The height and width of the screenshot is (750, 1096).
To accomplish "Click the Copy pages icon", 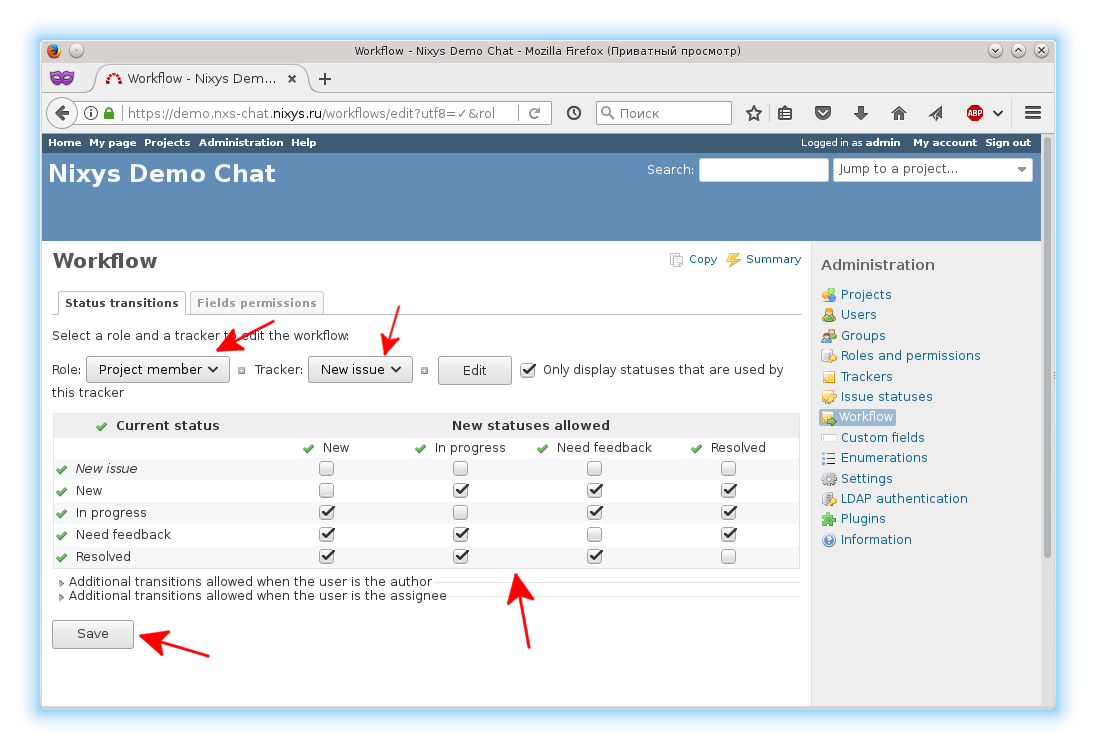I will (x=676, y=260).
